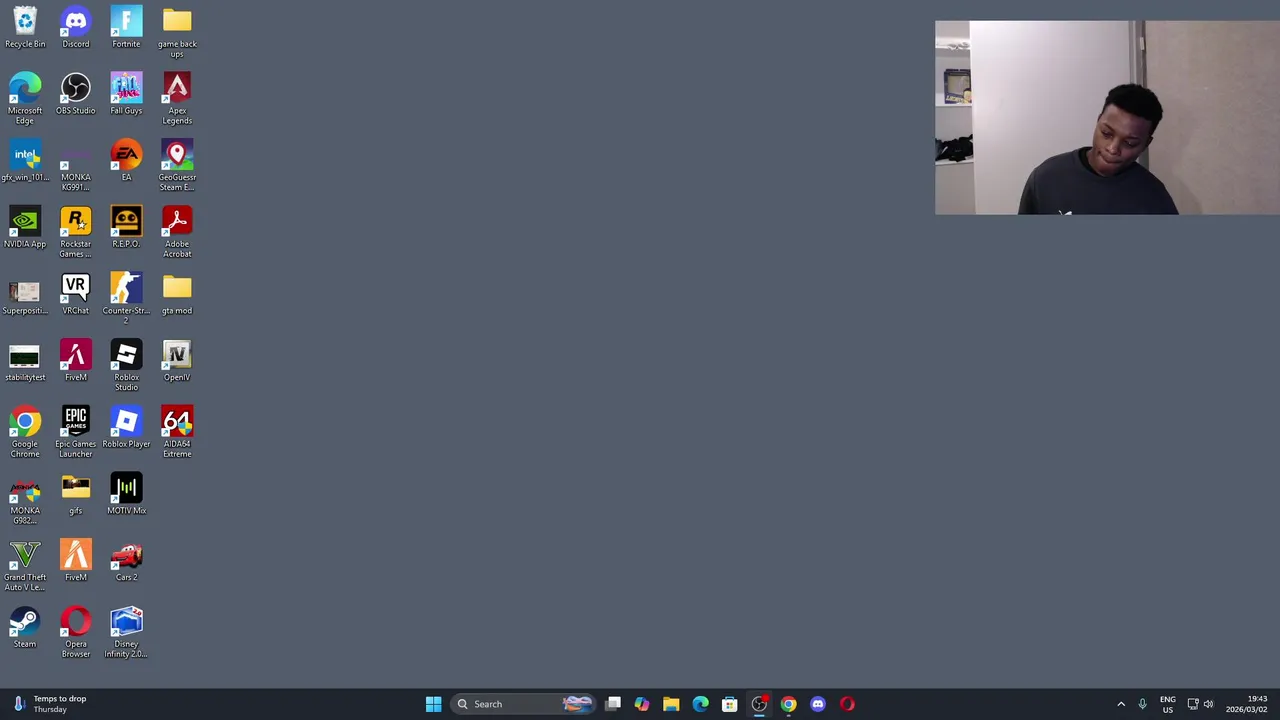Select the Apex Legends desktop shortcut

(177, 99)
